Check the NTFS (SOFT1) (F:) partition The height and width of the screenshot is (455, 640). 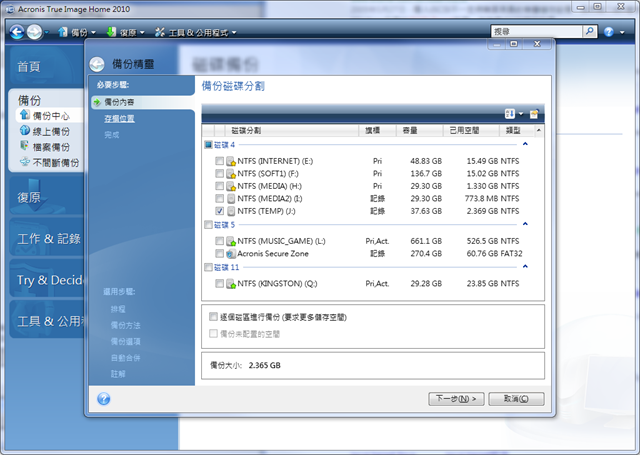coord(220,173)
